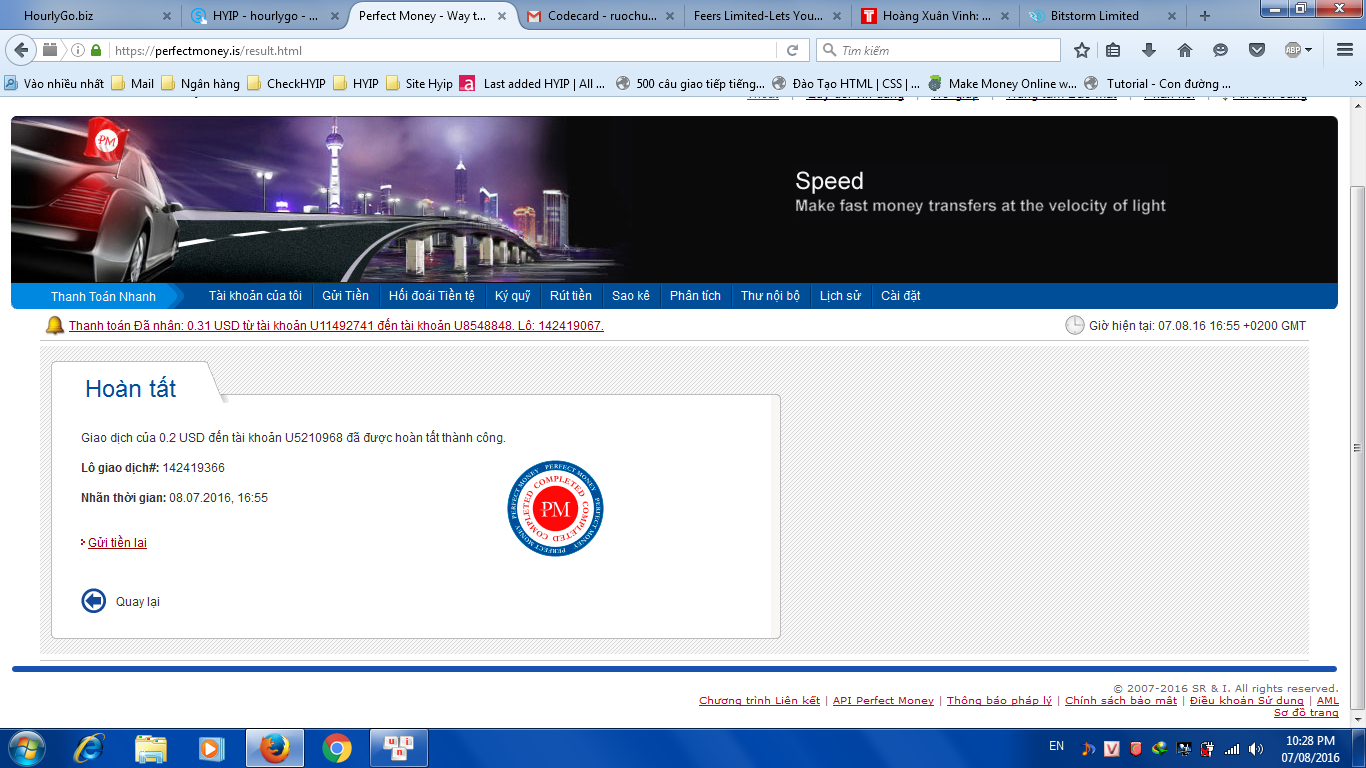
Task: Open the new tab plus button
Action: pos(1204,16)
